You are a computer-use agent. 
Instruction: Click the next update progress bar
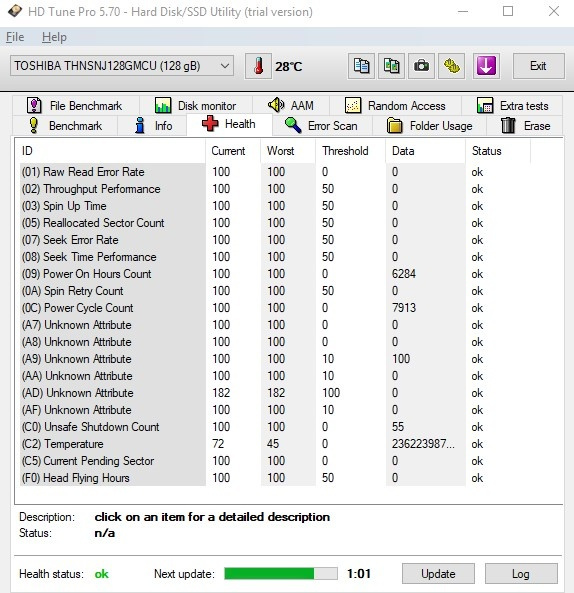pos(281,573)
